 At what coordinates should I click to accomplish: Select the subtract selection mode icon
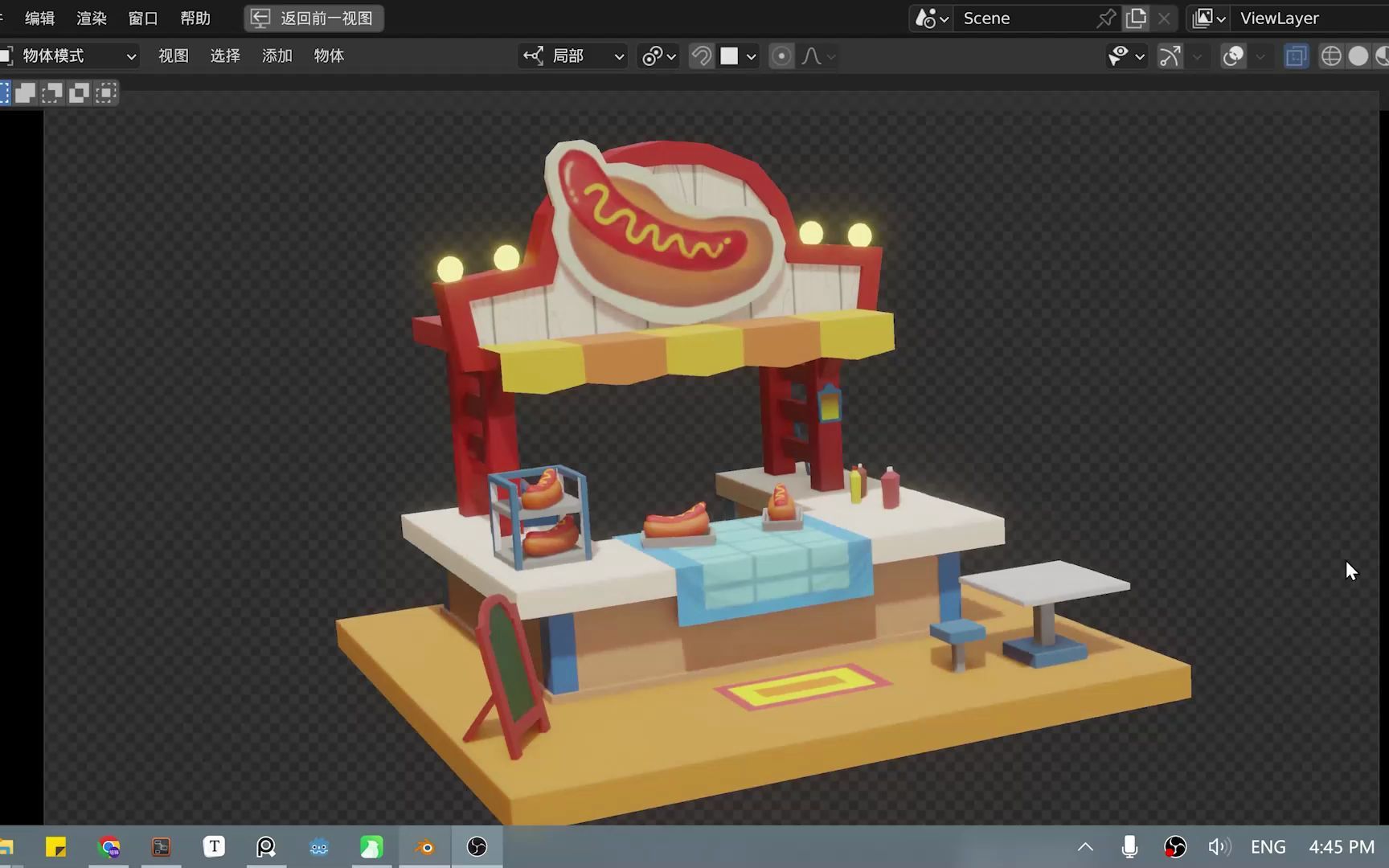(x=51, y=92)
